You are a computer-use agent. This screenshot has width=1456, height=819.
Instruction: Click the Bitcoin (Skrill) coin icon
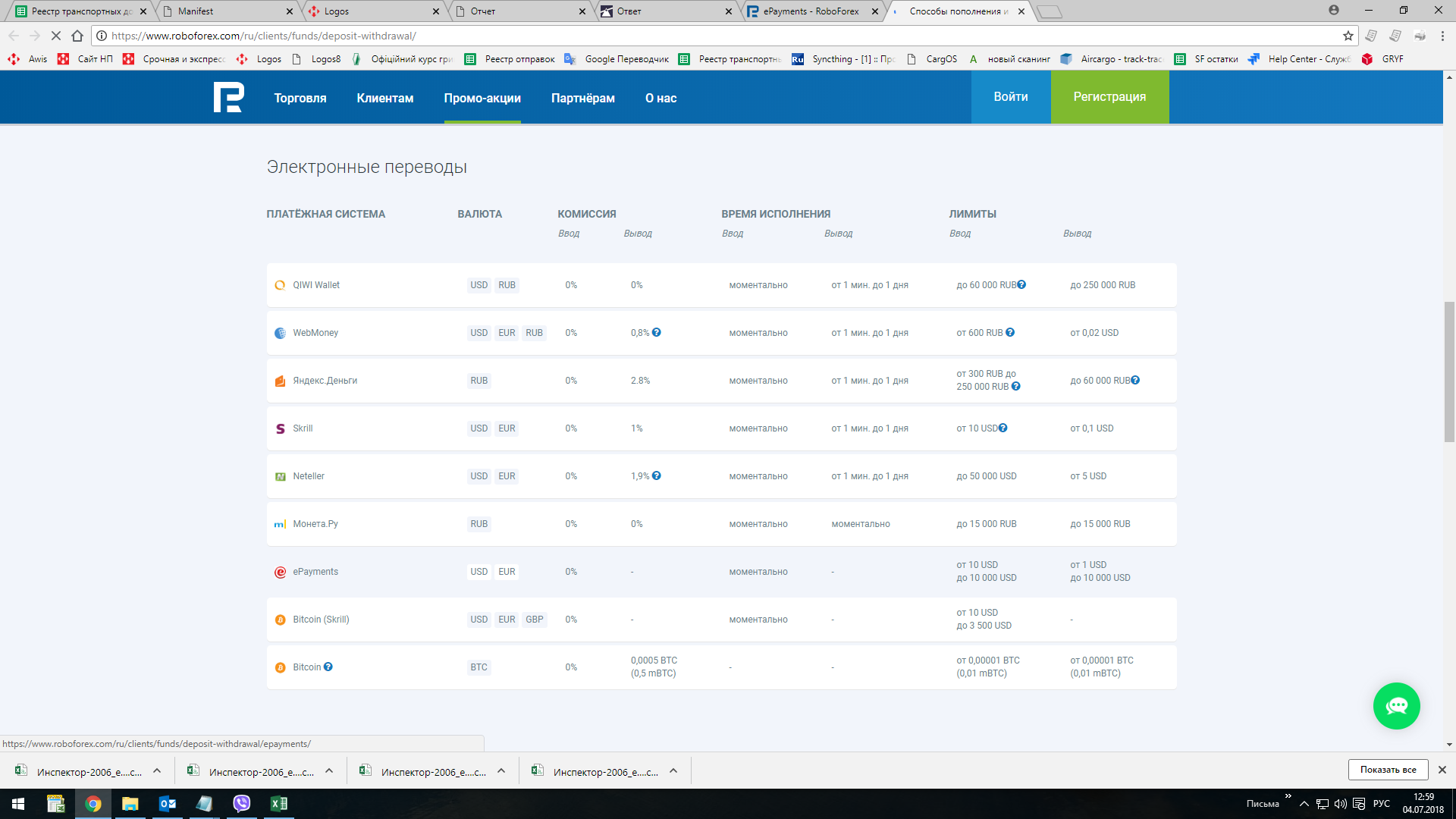(x=280, y=620)
